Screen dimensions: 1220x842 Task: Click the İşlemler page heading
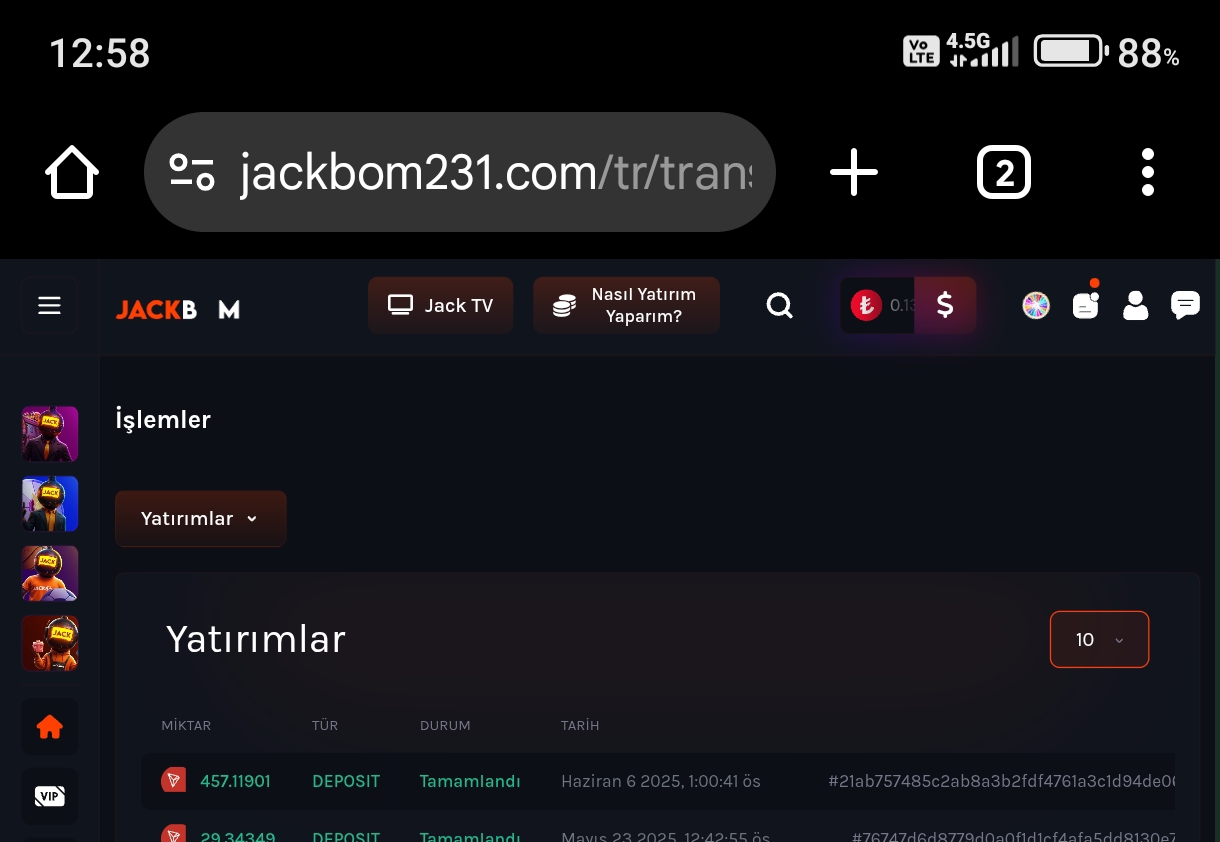click(163, 420)
